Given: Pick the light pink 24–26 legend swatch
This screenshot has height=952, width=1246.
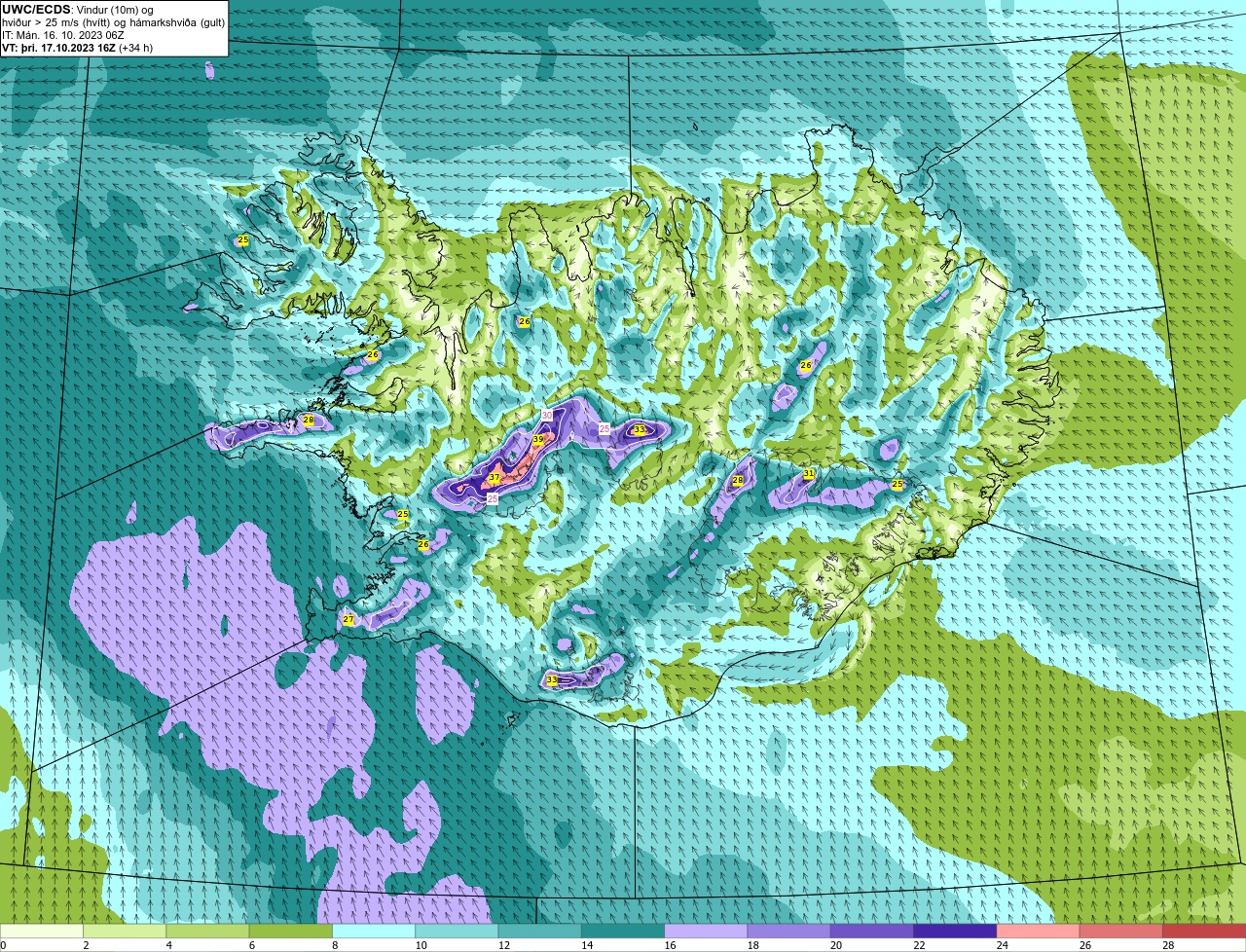Looking at the screenshot, I should pos(1039,932).
